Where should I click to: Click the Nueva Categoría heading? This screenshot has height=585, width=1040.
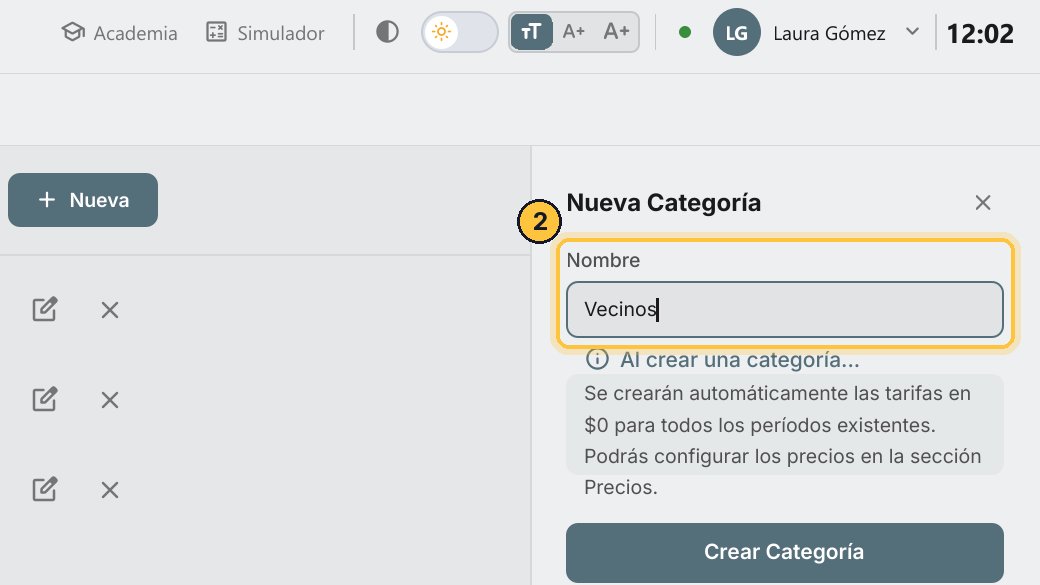663,203
